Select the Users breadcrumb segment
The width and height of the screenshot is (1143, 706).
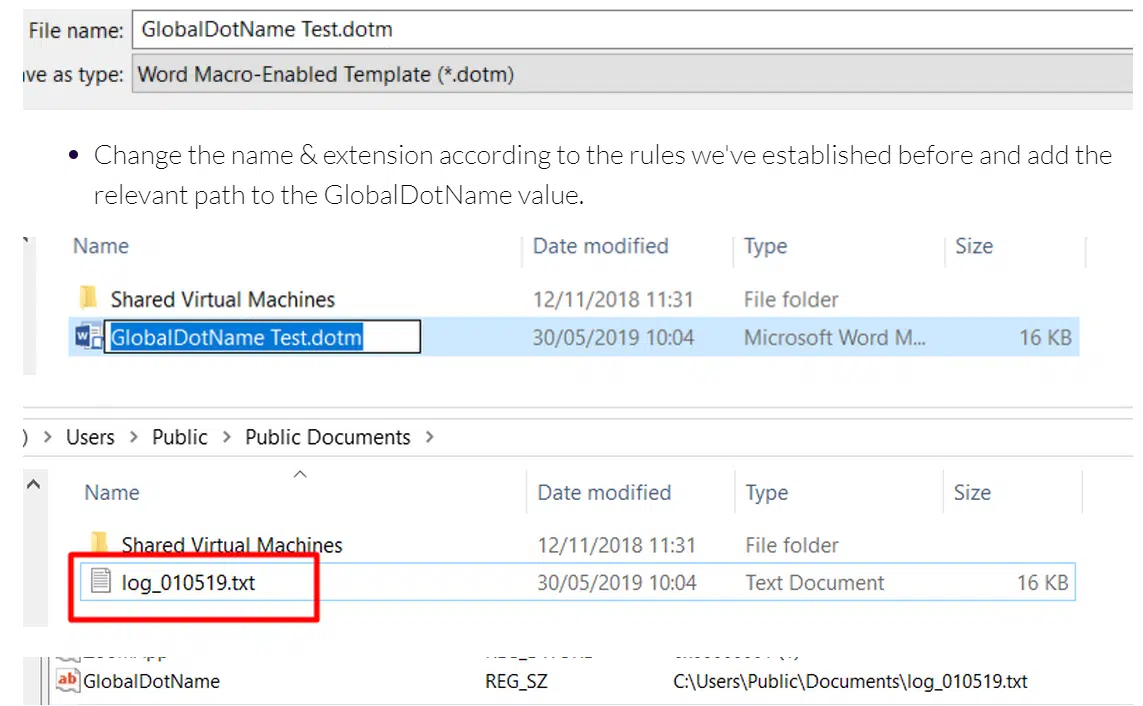90,437
